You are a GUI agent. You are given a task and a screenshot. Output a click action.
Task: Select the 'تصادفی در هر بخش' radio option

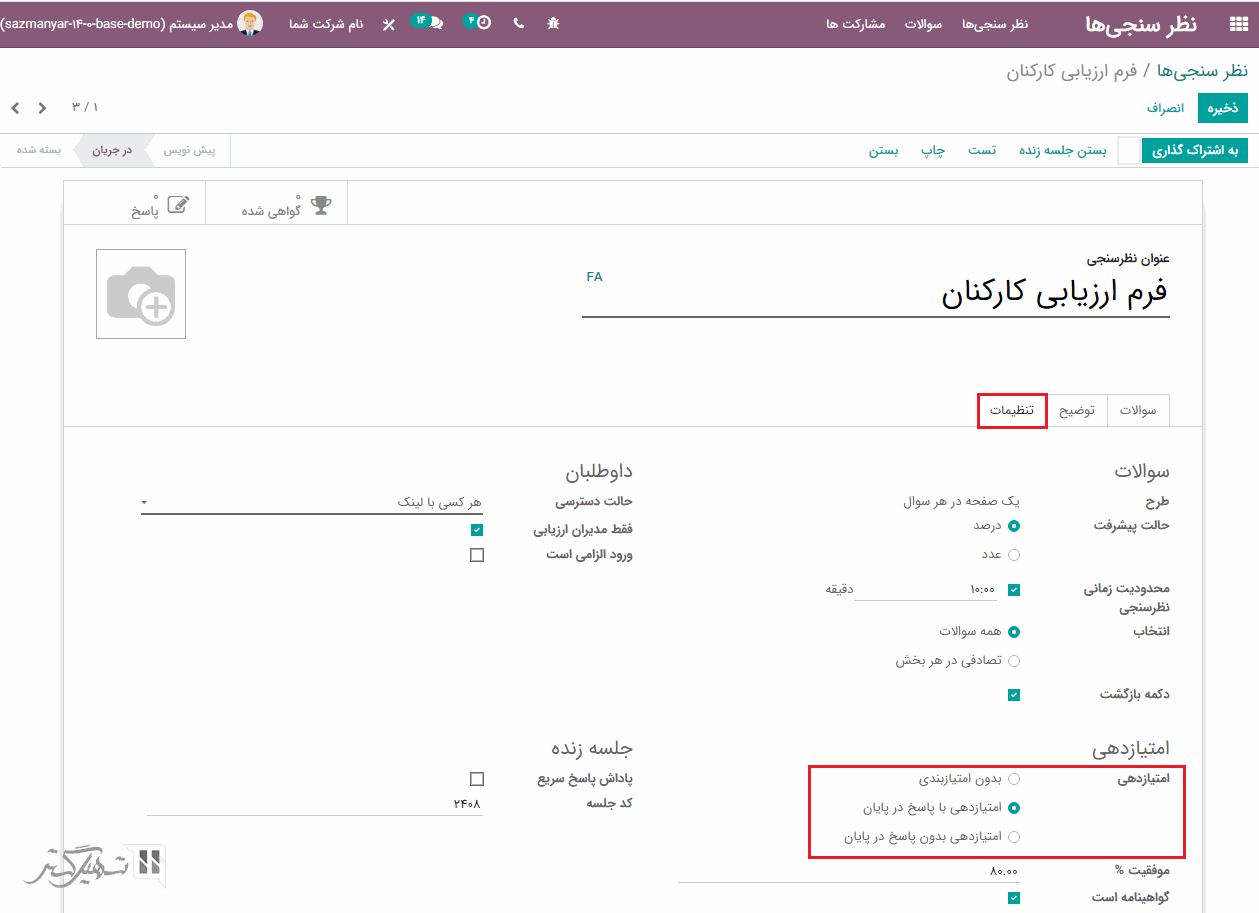pos(1014,661)
